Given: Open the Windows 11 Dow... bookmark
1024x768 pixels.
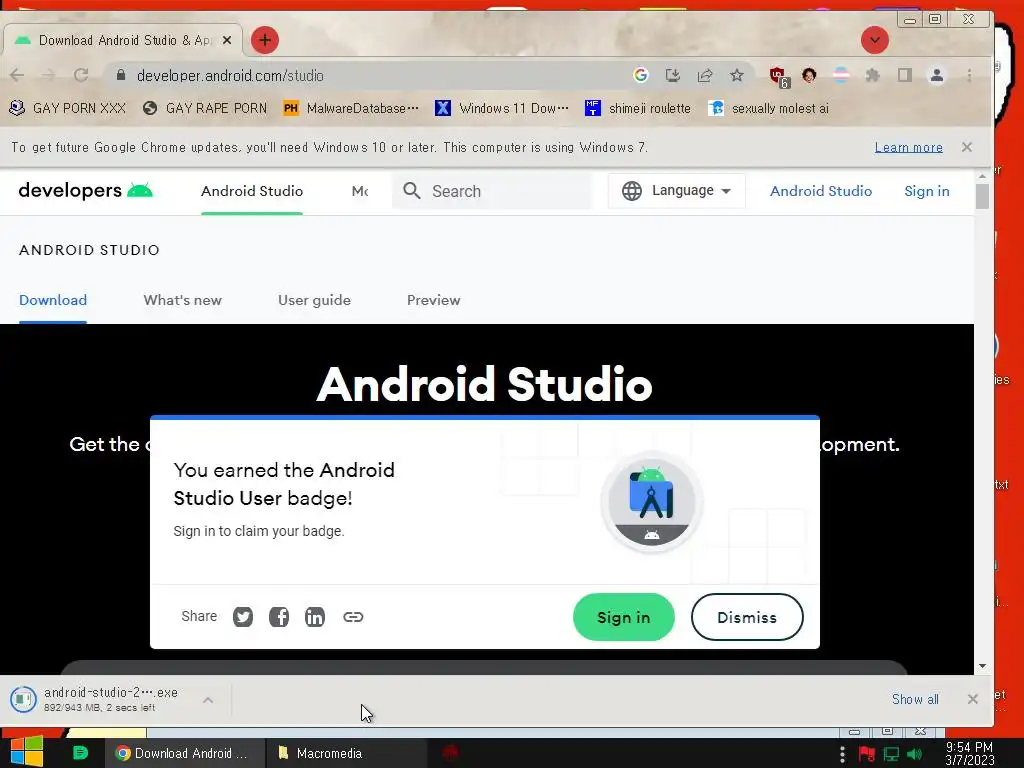Looking at the screenshot, I should click(502, 108).
